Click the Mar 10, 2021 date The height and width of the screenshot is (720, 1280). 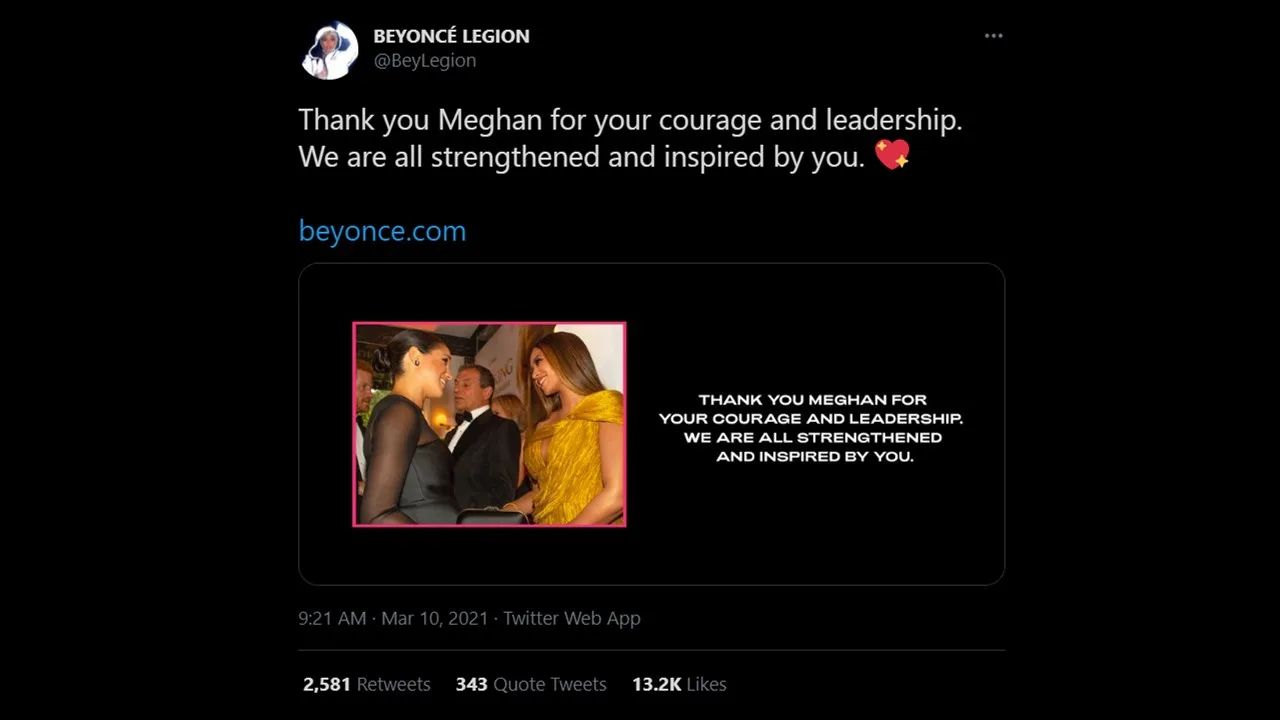click(434, 618)
